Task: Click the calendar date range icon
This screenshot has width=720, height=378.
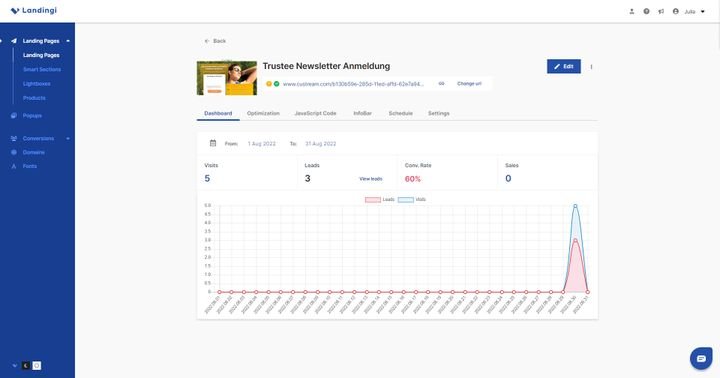Action: 213,143
